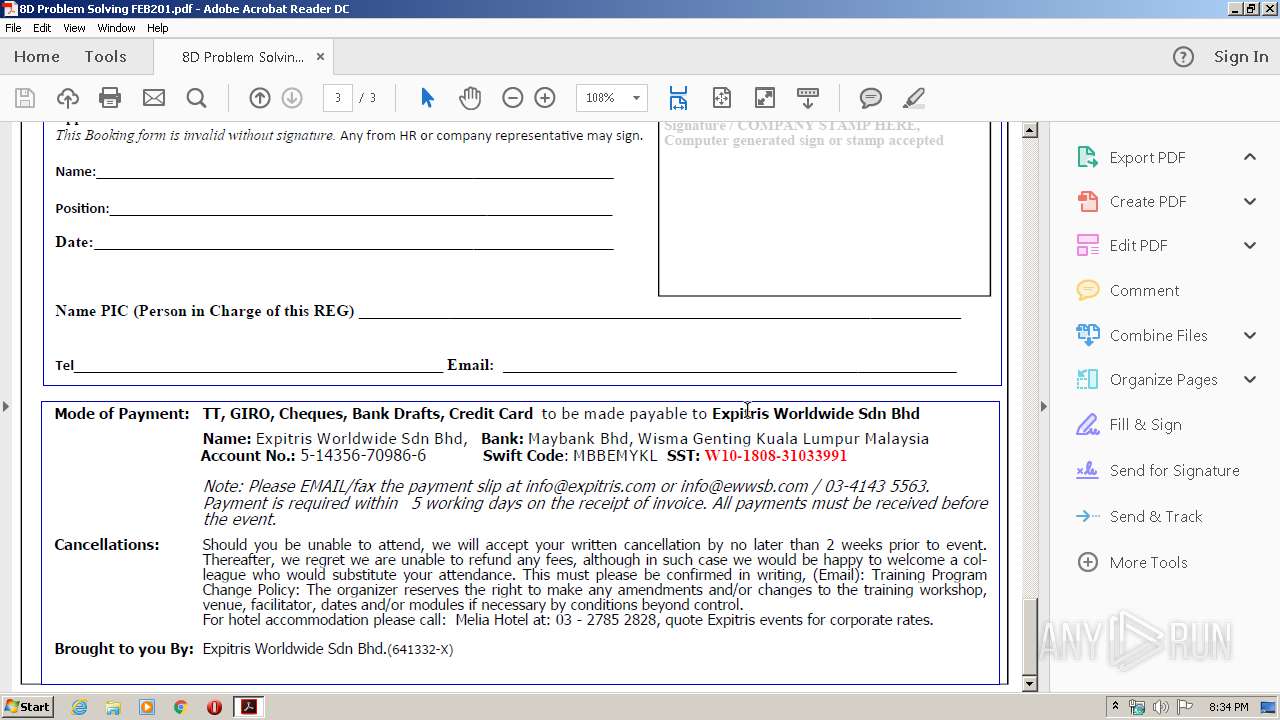Go to previous page arrow
Screen dimensions: 1280x720
(259, 97)
